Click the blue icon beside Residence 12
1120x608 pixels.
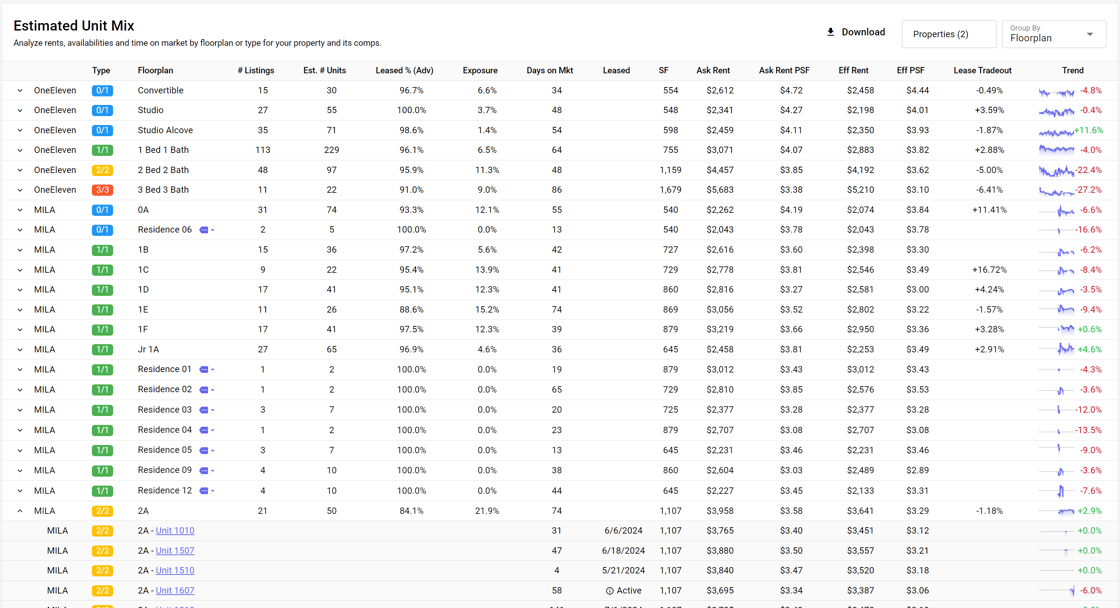click(x=204, y=491)
